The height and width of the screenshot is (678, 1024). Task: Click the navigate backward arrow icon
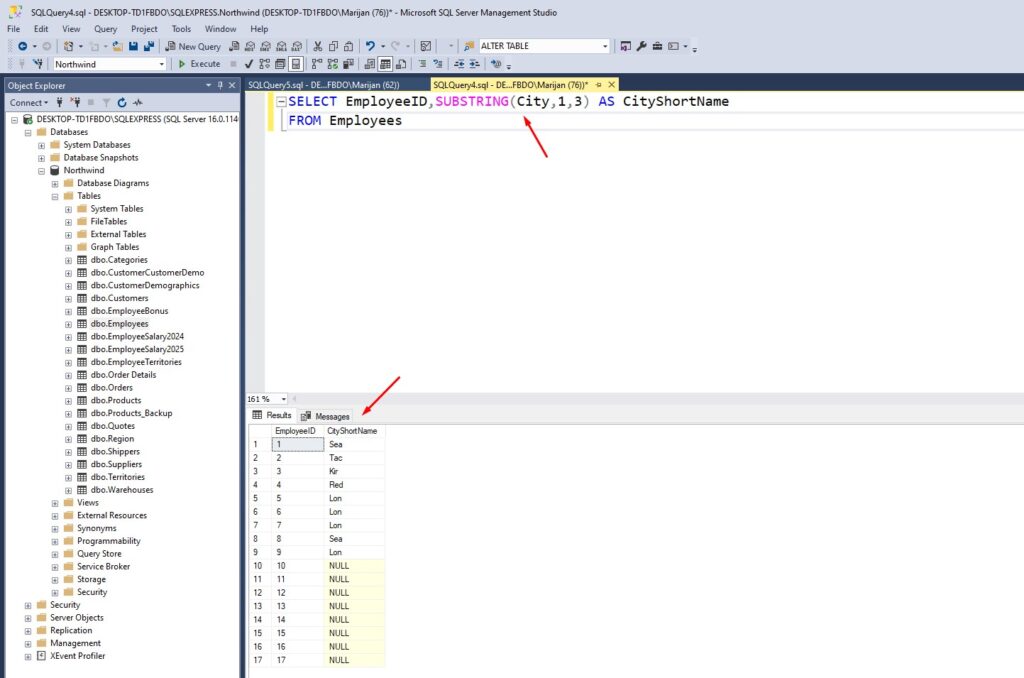[x=22, y=46]
